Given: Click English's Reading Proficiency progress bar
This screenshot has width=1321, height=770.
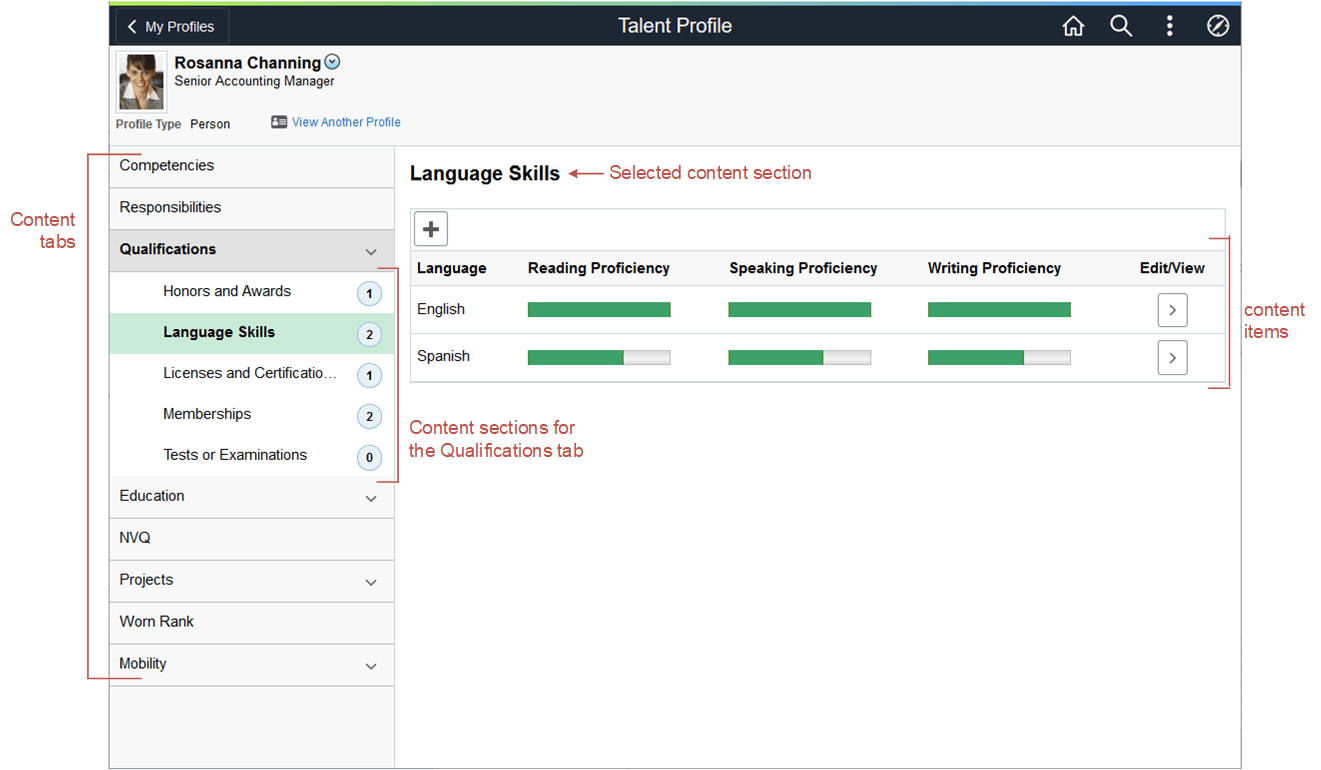Looking at the screenshot, I should 598,309.
